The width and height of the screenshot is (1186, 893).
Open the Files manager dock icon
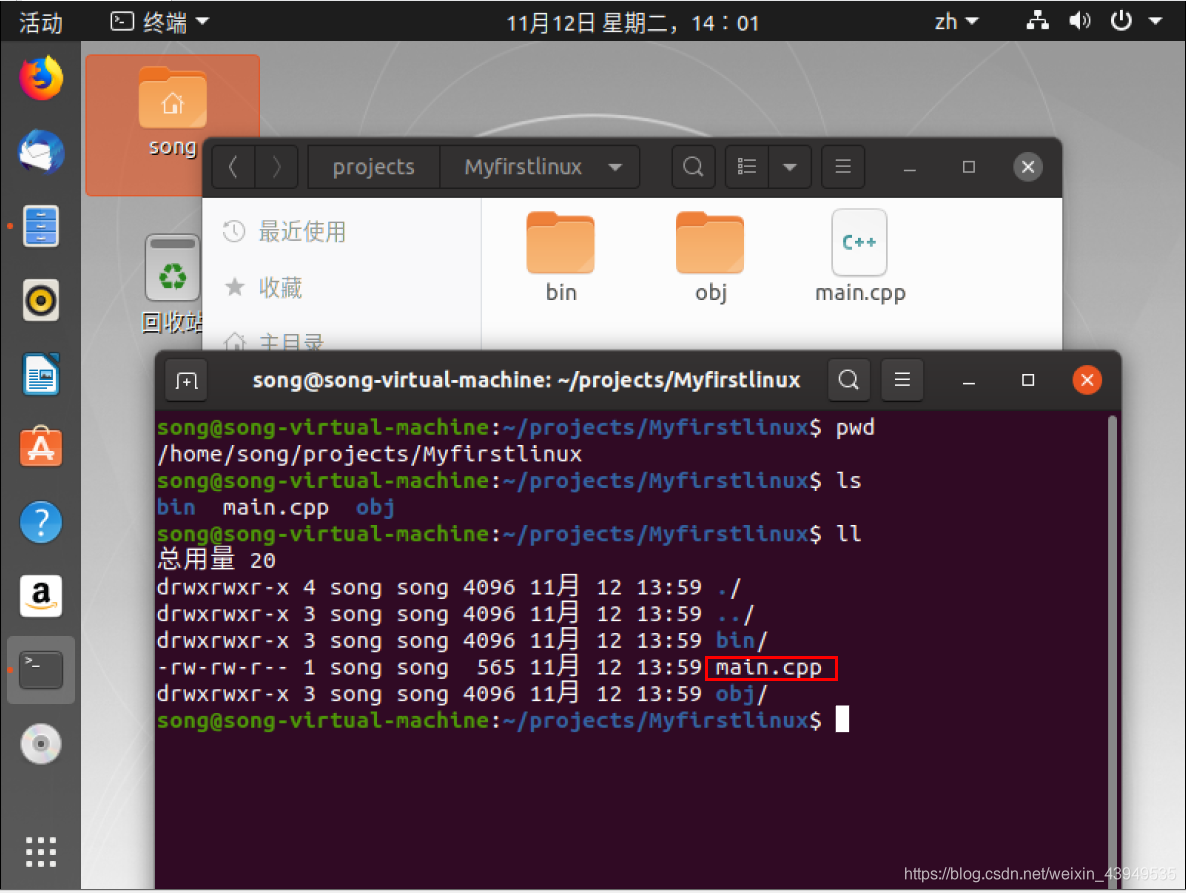(42, 226)
